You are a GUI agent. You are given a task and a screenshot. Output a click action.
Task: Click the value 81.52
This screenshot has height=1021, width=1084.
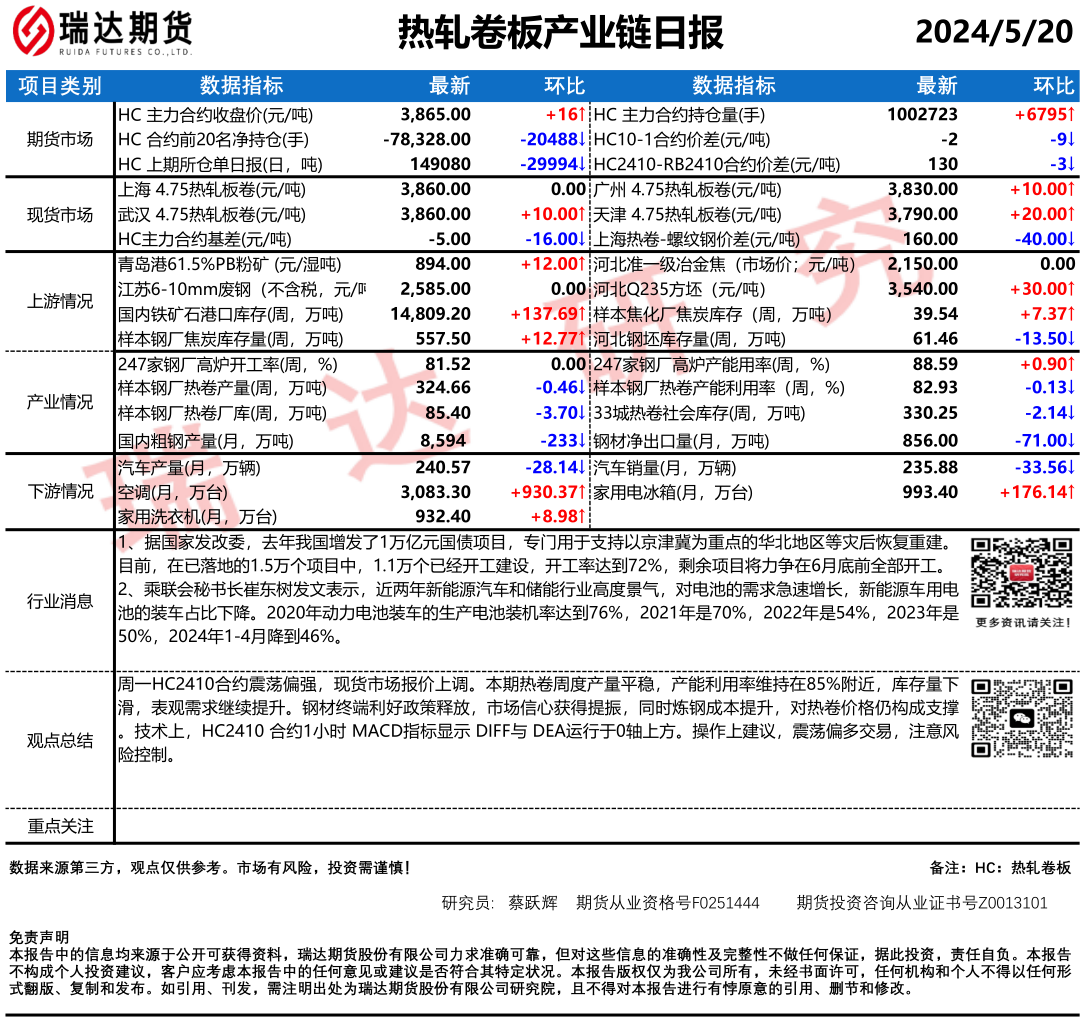(x=448, y=364)
